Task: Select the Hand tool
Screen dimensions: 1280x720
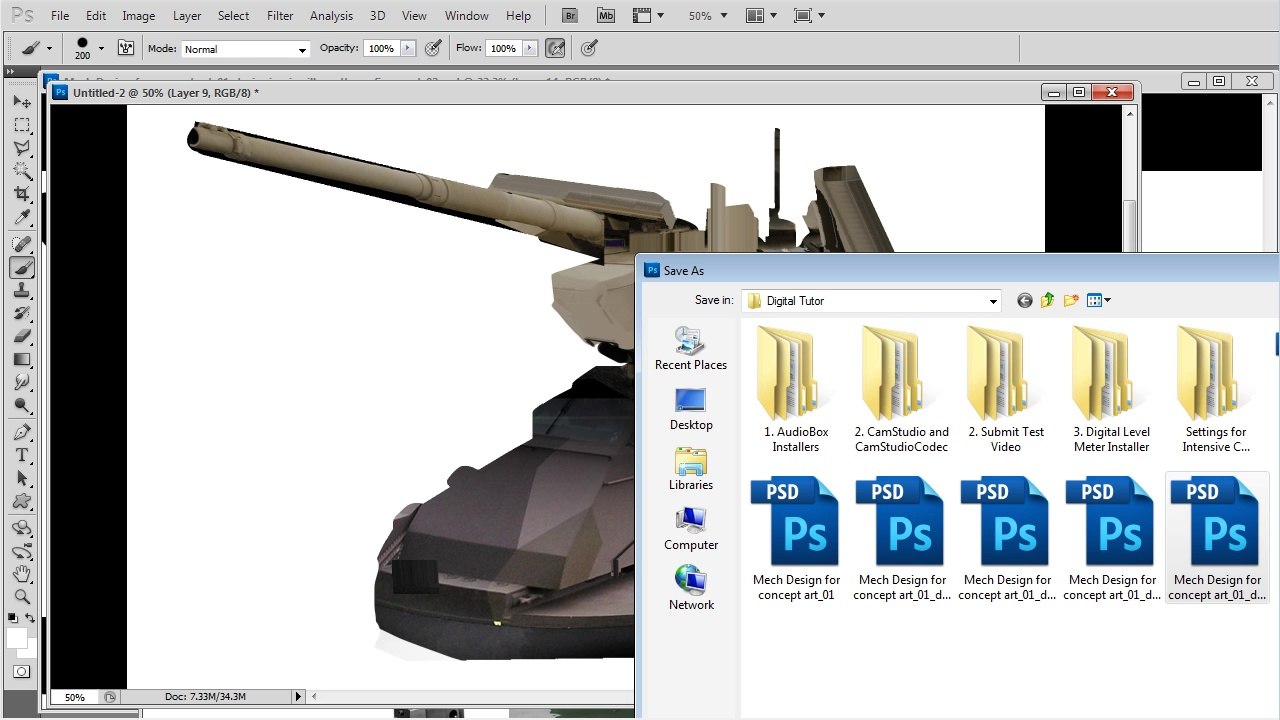Action: tap(21, 574)
